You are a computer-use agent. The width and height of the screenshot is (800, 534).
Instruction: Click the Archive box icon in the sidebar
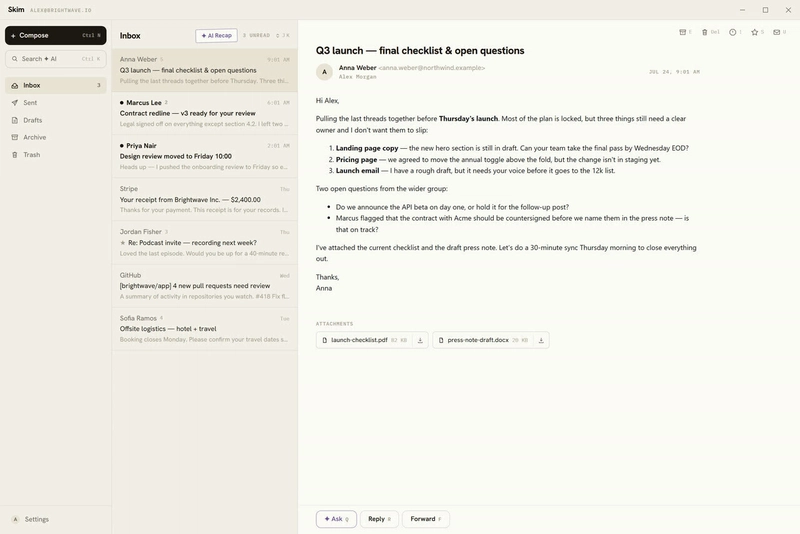click(x=15, y=137)
